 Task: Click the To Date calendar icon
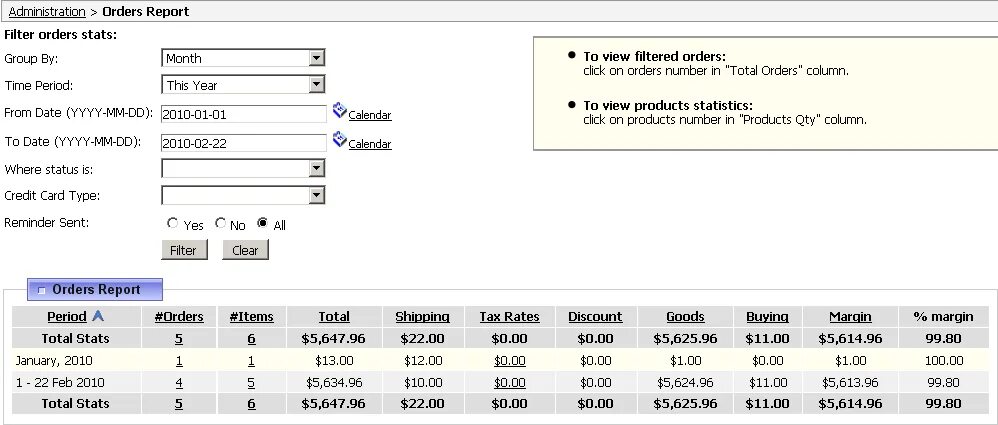(339, 141)
